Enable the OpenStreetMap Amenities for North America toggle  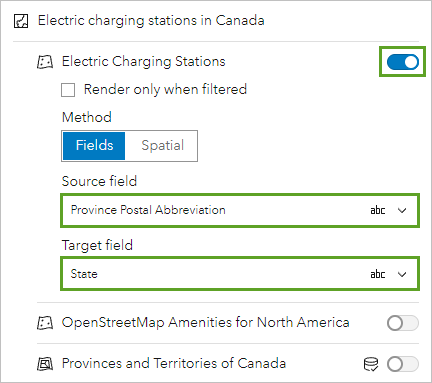[402, 323]
